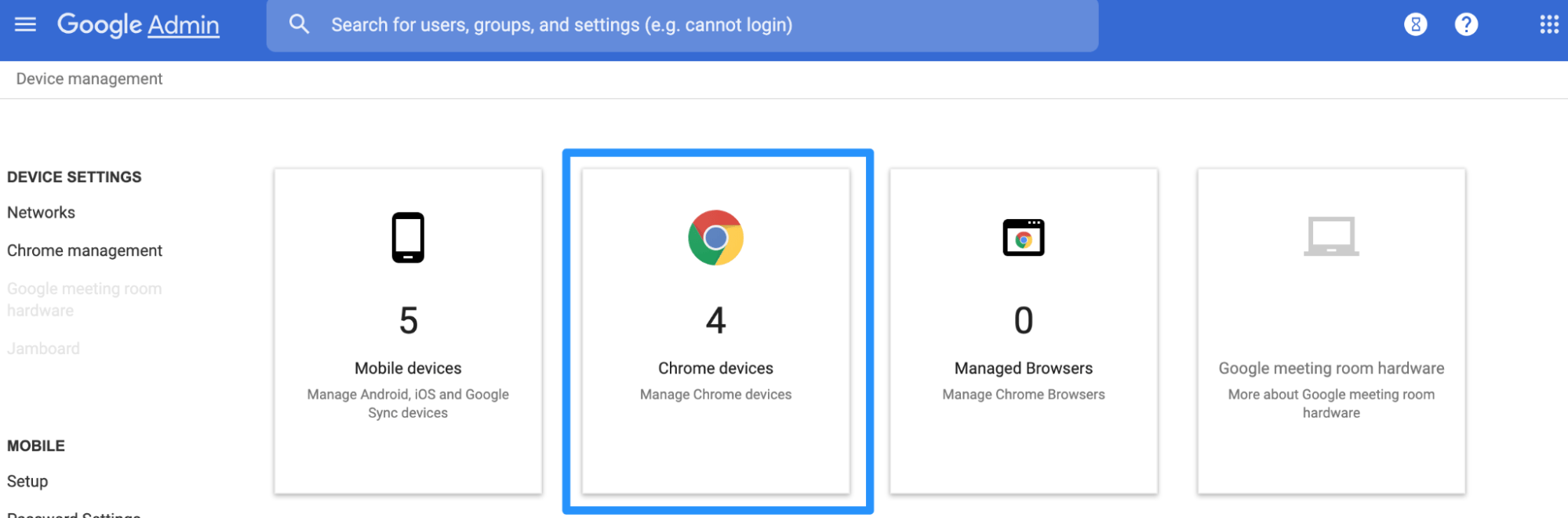Click the search magnifier icon
Image resolution: width=1568 pixels, height=518 pixels.
299,24
